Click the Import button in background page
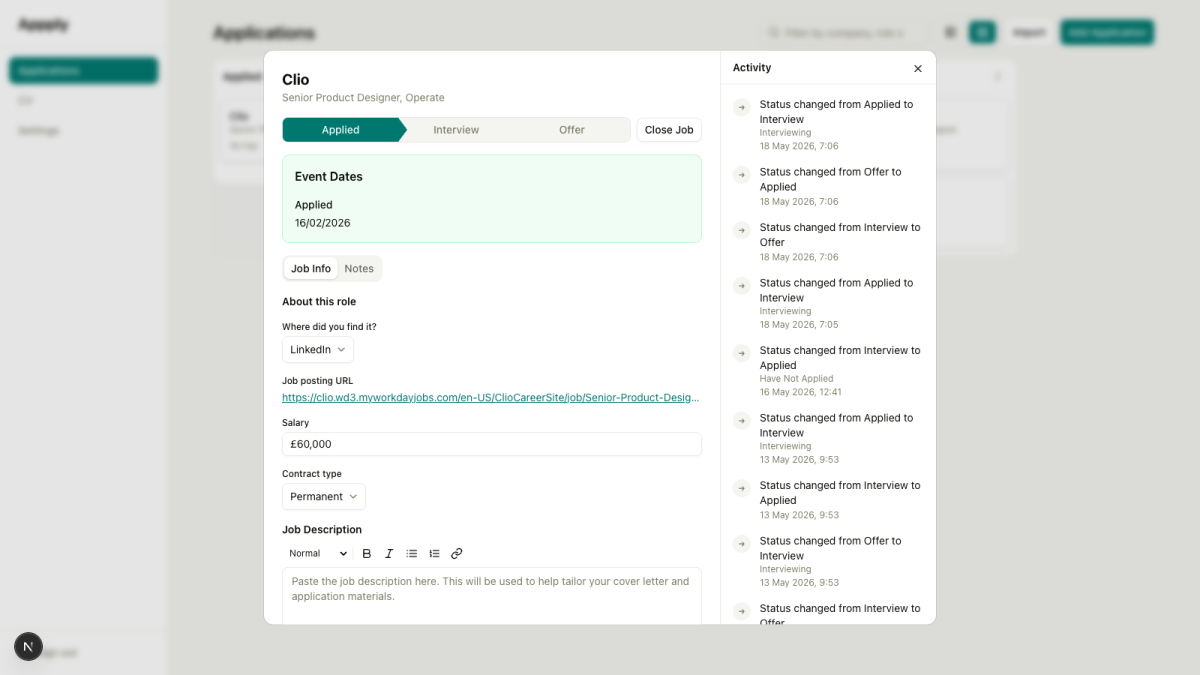 [x=1029, y=32]
